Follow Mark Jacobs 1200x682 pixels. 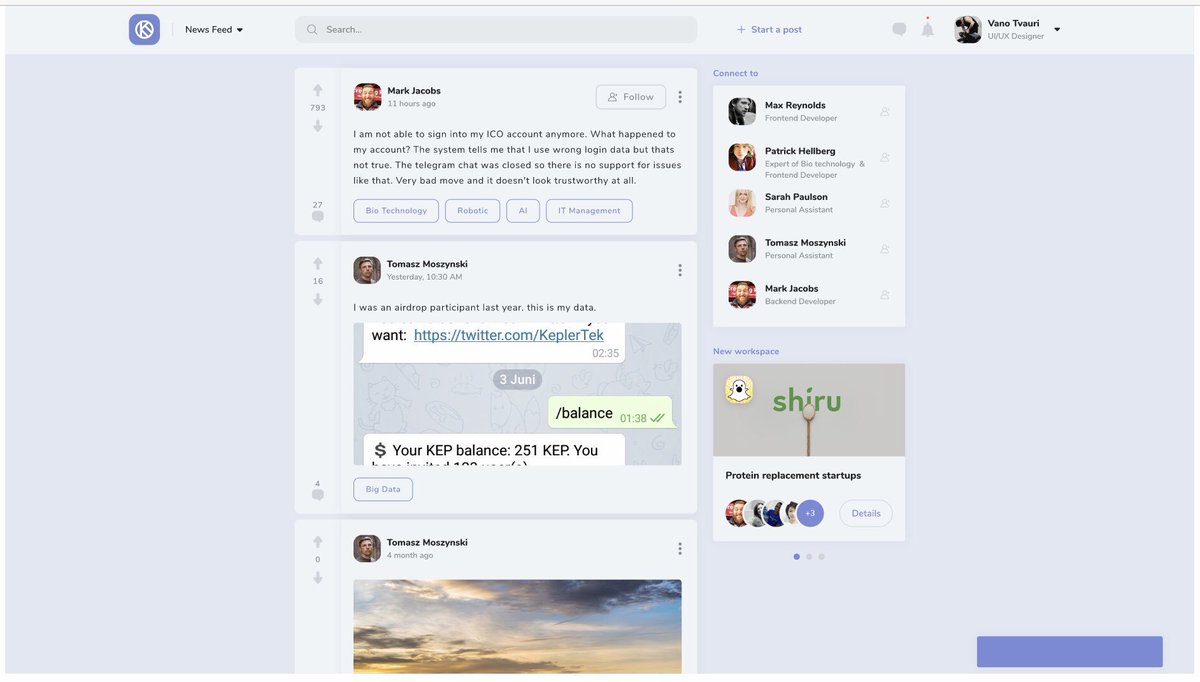tap(631, 97)
